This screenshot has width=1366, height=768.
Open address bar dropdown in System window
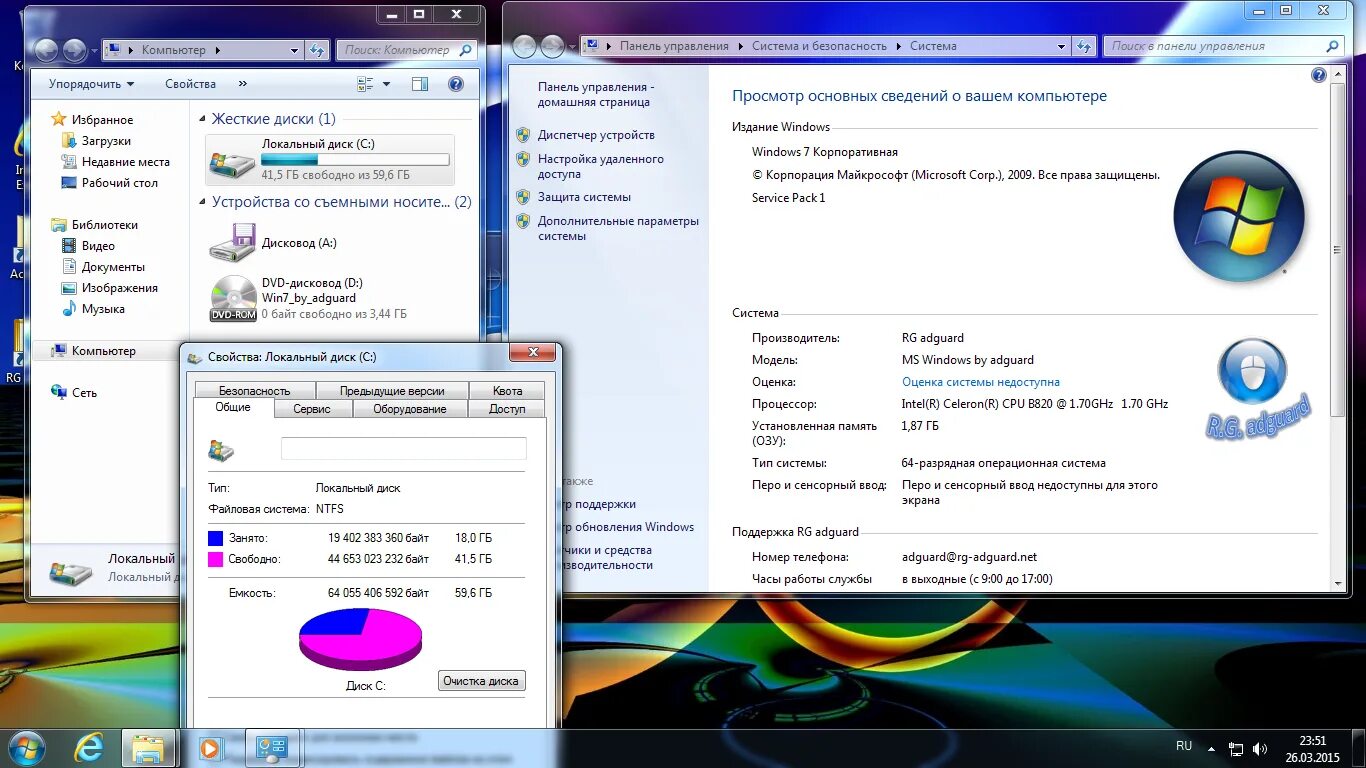(1061, 46)
